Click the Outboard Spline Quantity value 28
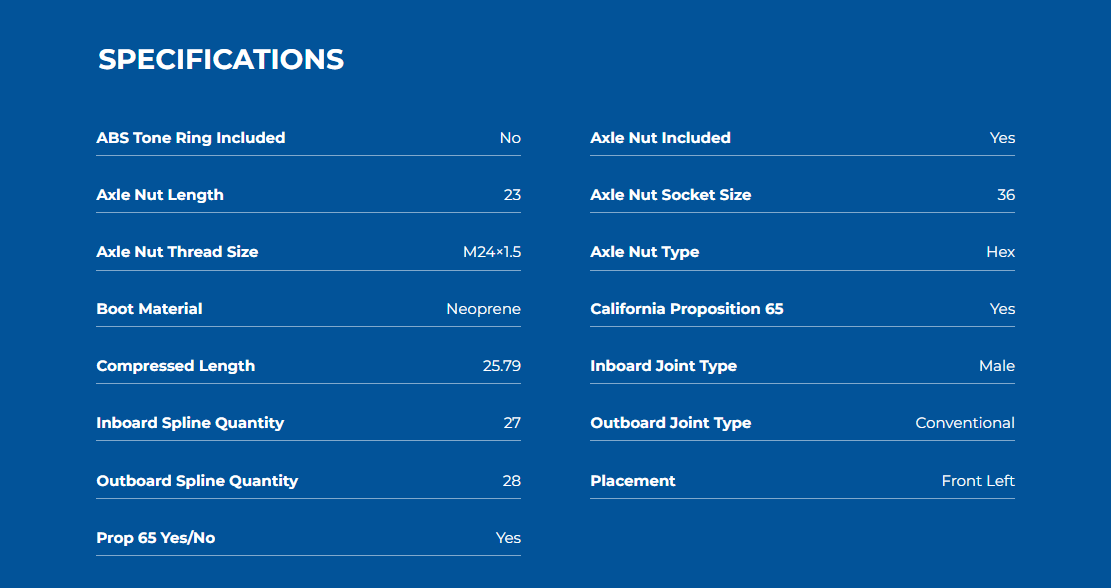 click(512, 480)
